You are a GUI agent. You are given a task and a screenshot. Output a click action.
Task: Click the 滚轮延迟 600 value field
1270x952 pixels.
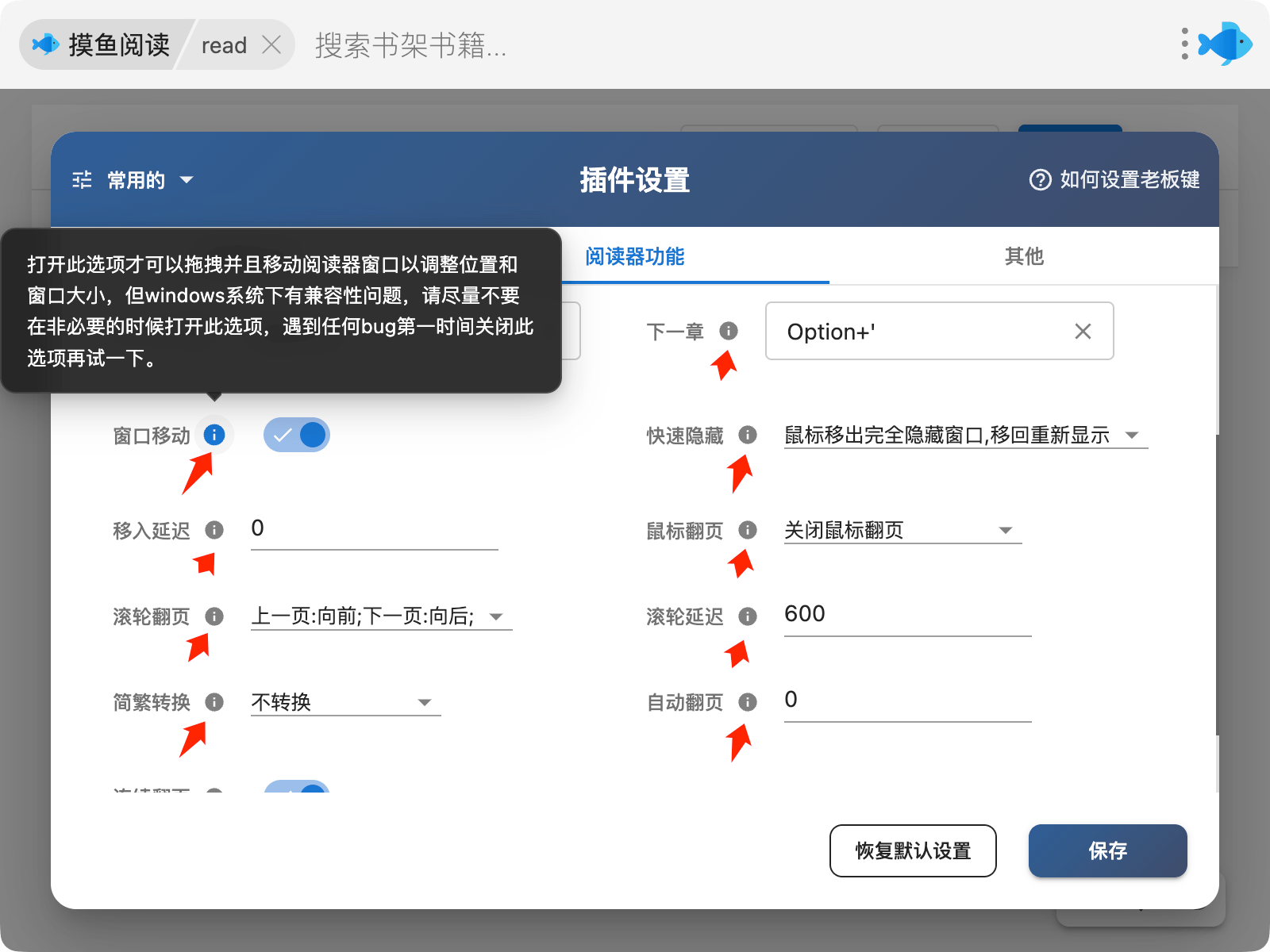(908, 615)
